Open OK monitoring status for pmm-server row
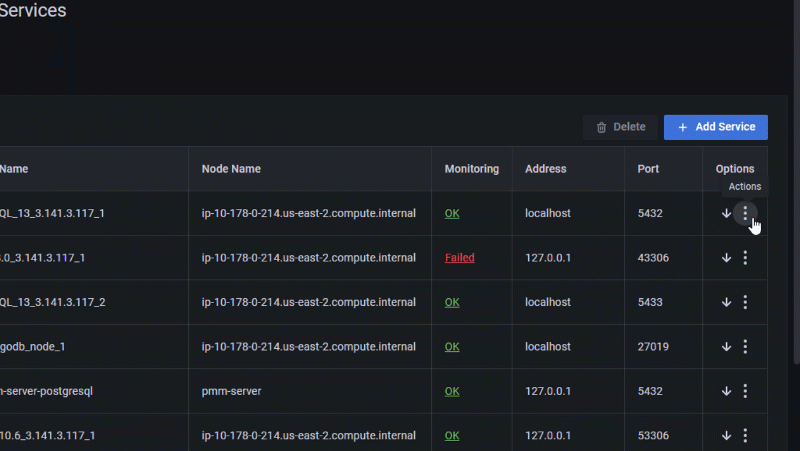This screenshot has width=800, height=451. pyautogui.click(x=452, y=391)
